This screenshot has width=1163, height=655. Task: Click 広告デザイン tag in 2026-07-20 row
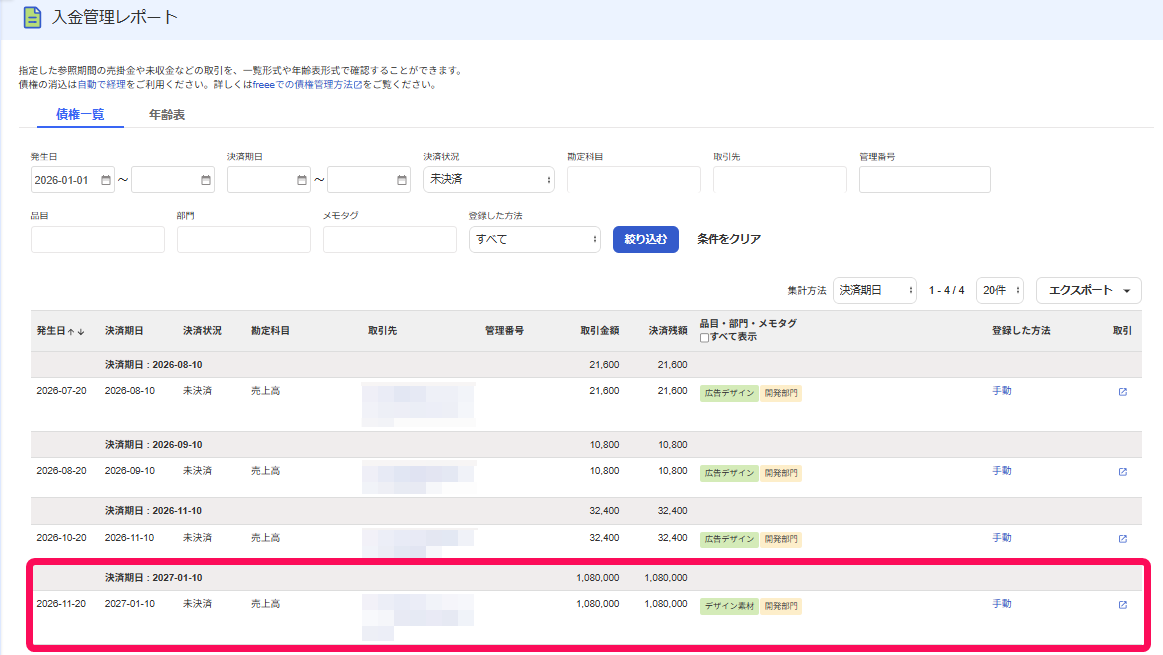[729, 393]
